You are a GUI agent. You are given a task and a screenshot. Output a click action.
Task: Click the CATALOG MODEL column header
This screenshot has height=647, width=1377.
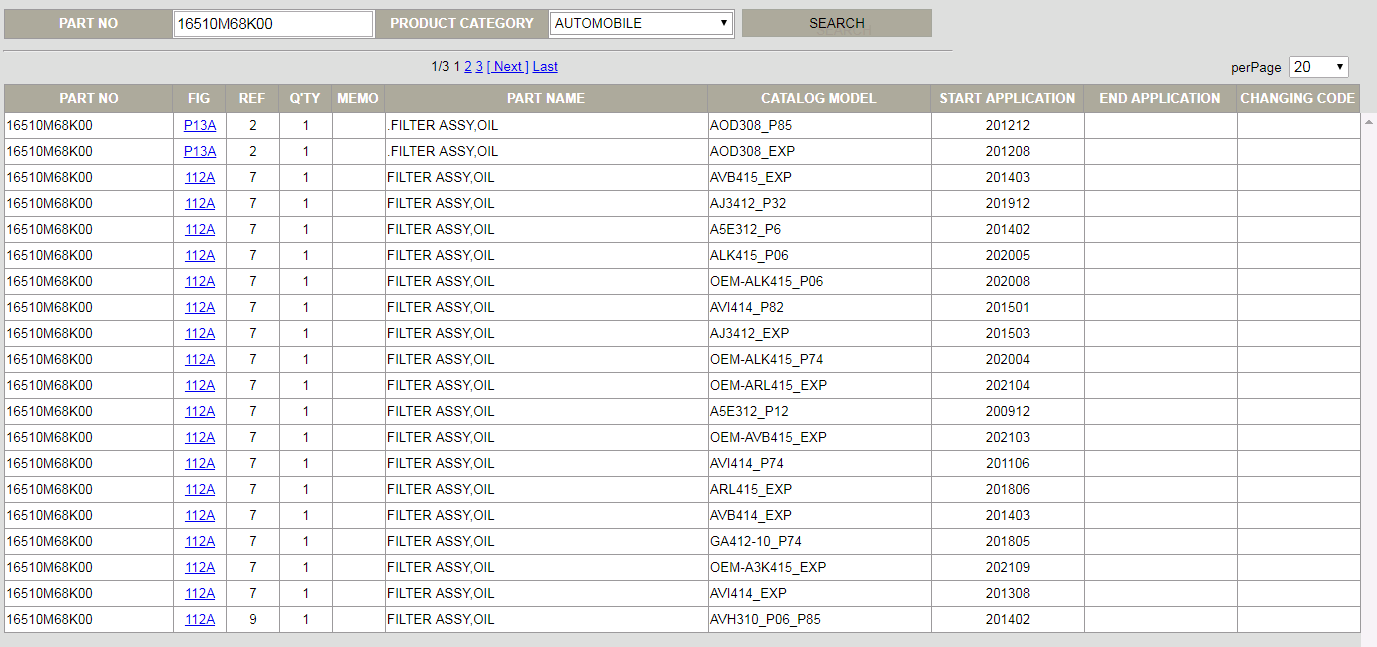(818, 98)
